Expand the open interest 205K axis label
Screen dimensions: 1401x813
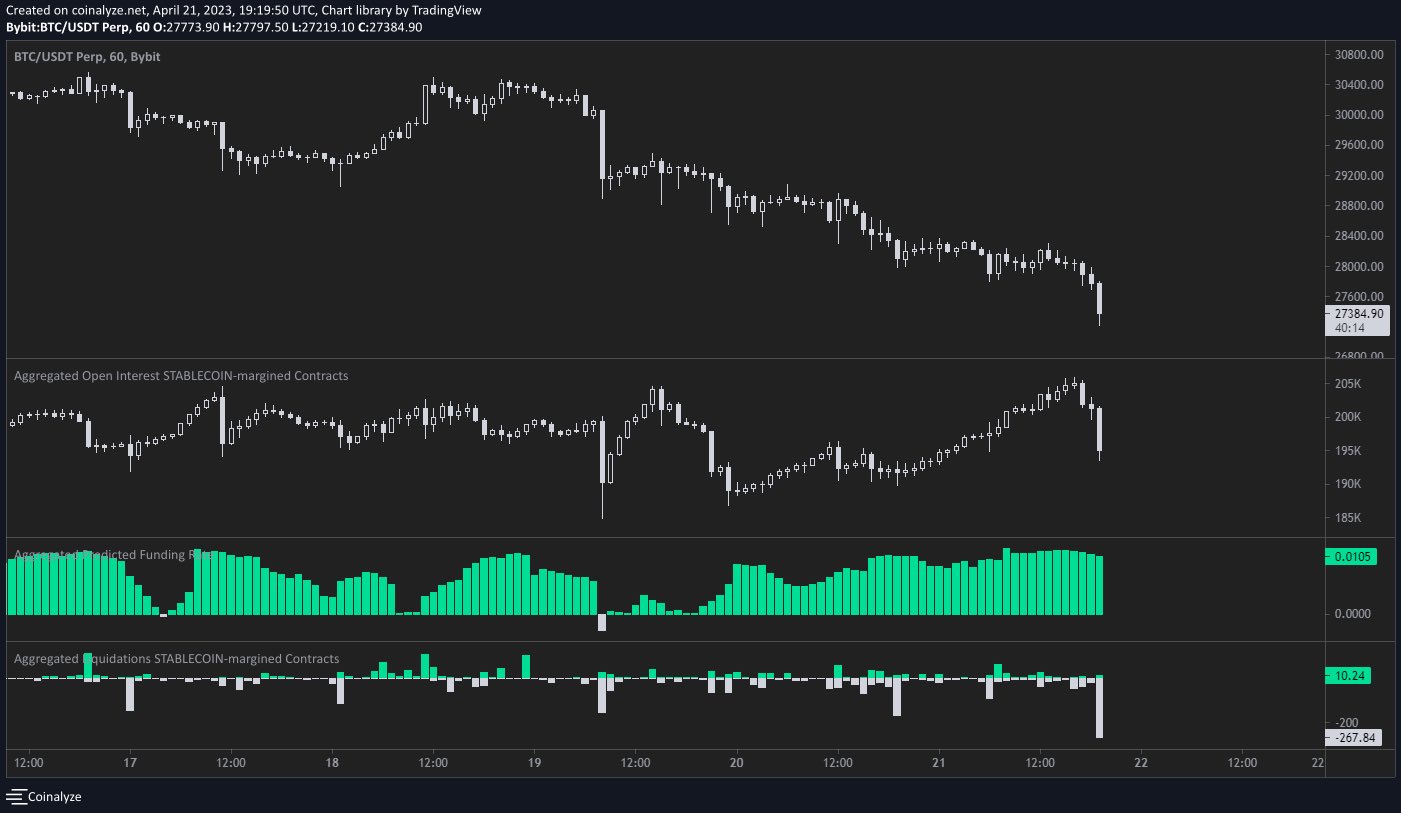click(x=1348, y=382)
